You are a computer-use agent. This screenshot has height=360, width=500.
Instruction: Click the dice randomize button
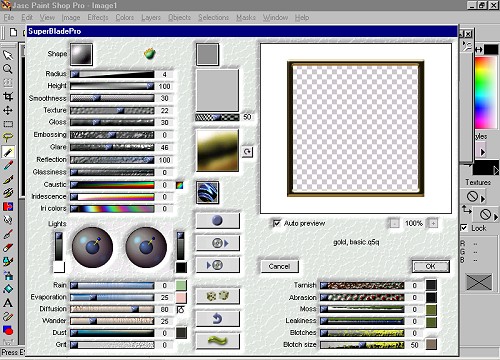click(x=217, y=296)
